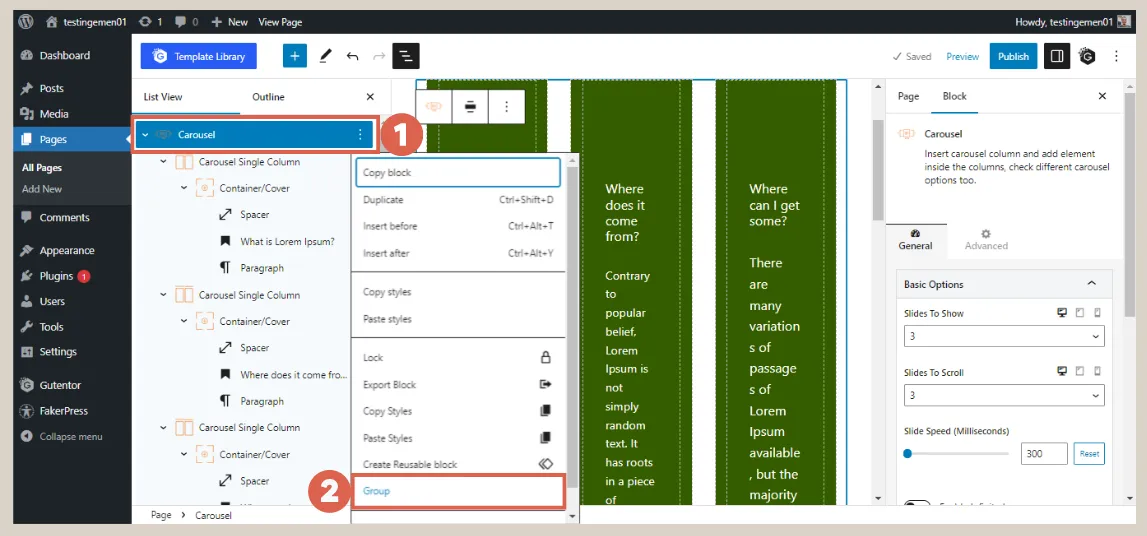Collapse the Carousel item in List View
This screenshot has height=536, width=1147.
pyautogui.click(x=146, y=135)
